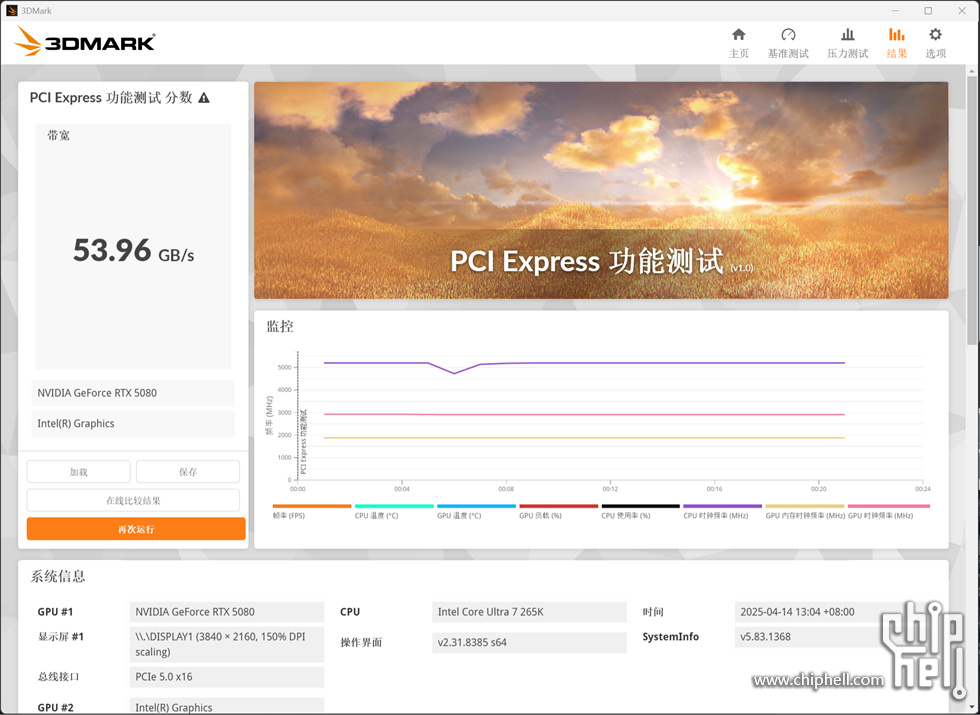Toggle the 帧率 (FPS) orange legend swatch
The width and height of the screenshot is (980, 715).
coord(312,506)
